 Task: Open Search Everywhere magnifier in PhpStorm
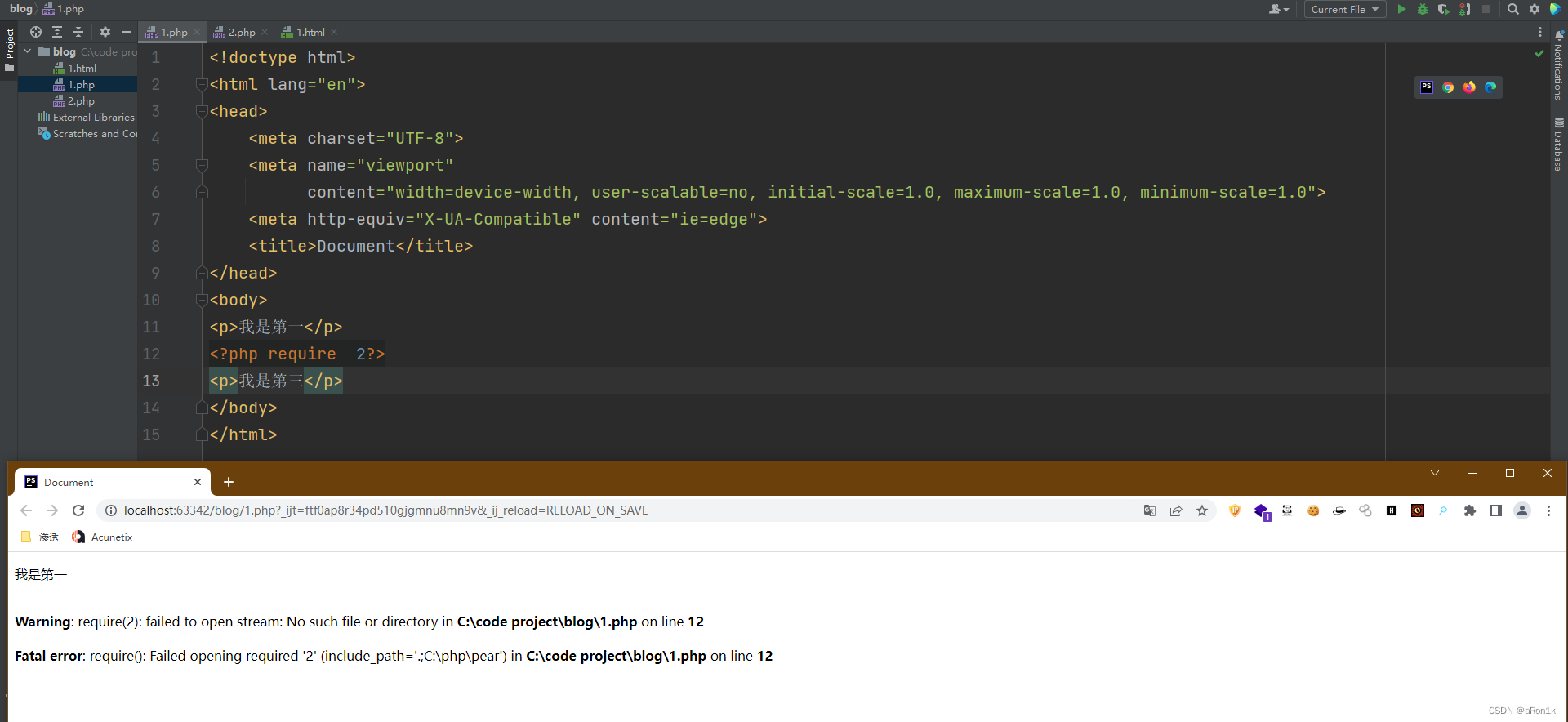1513,9
